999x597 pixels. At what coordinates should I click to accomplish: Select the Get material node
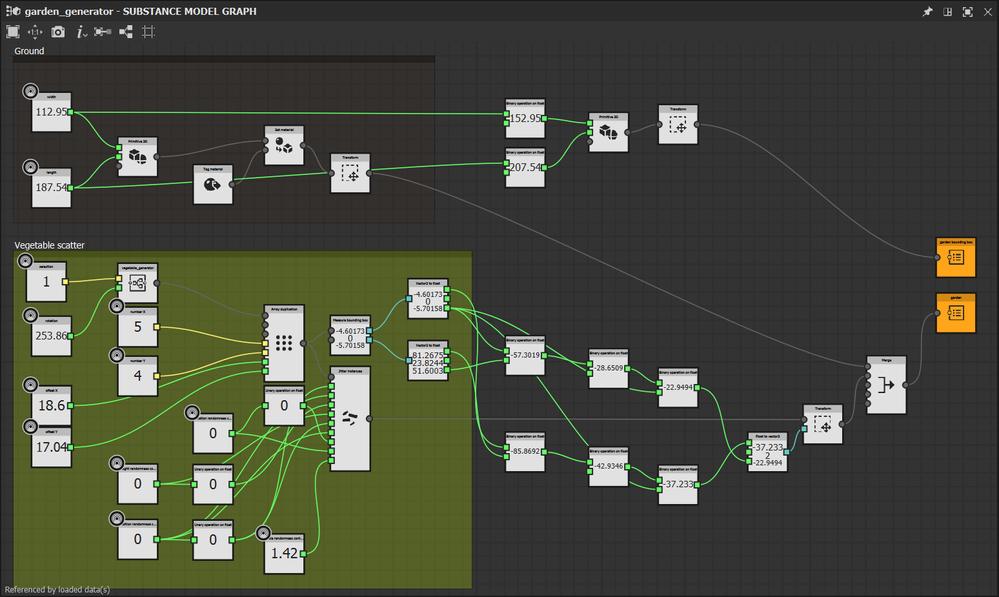(285, 144)
